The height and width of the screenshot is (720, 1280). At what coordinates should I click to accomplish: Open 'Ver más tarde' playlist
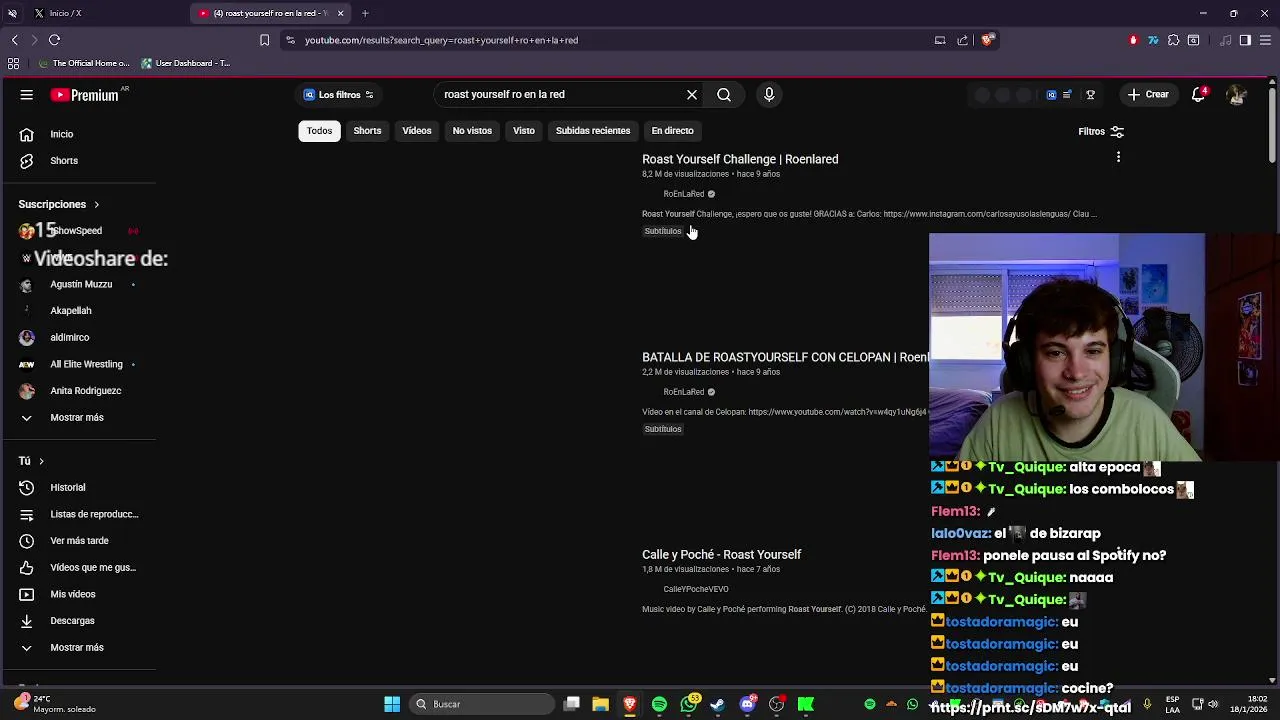pyautogui.click(x=78, y=541)
